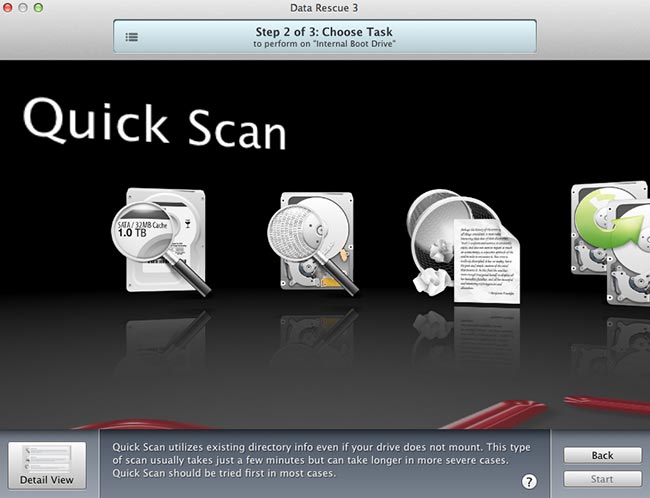Click the Start button

[602, 479]
